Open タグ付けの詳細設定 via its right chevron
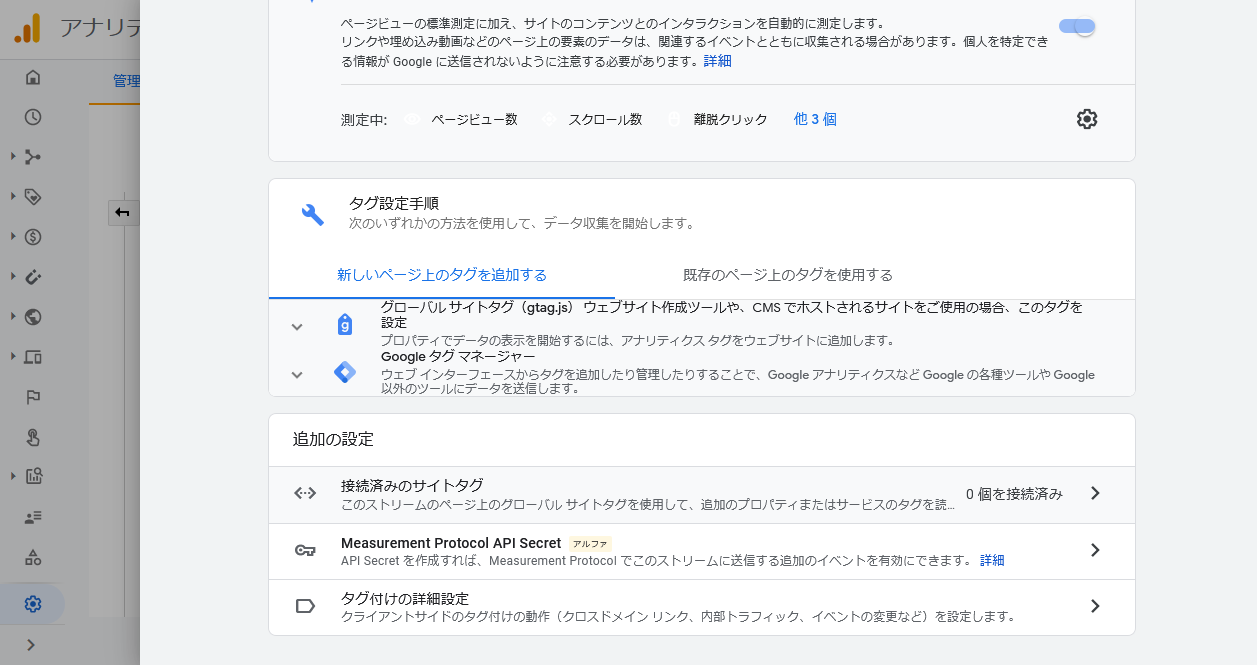This screenshot has width=1257, height=665. [1095, 606]
